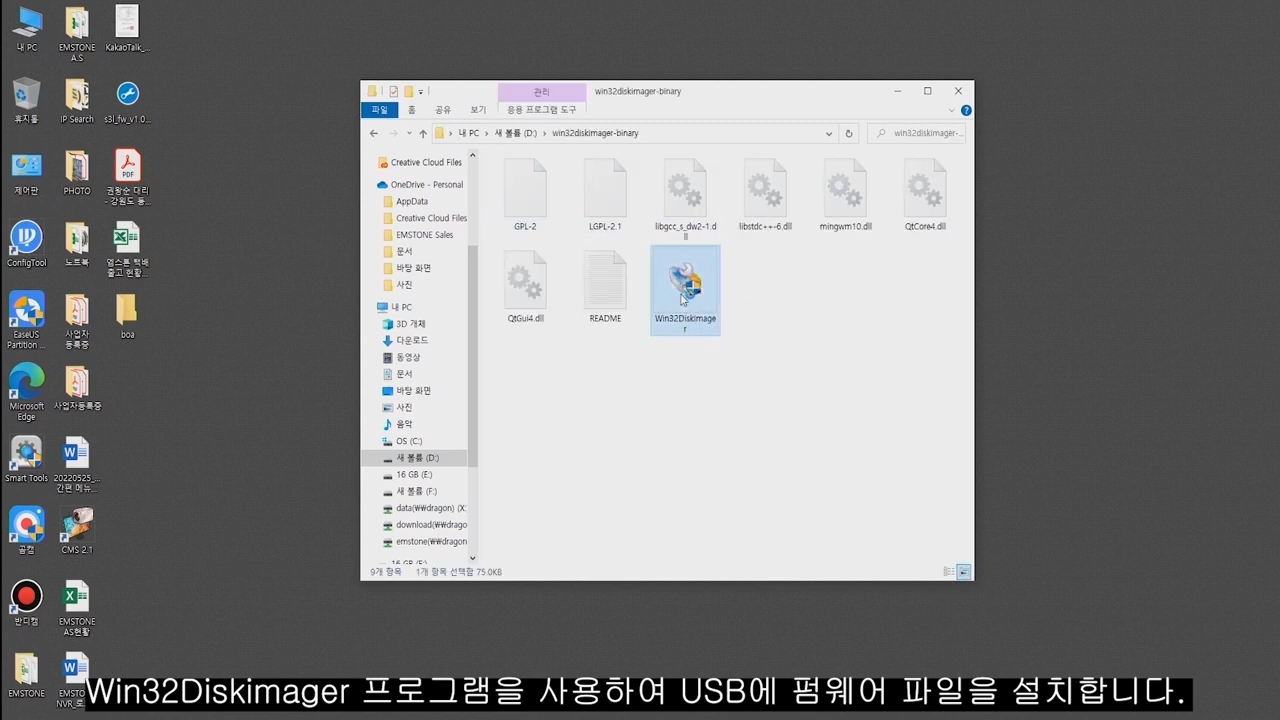The width and height of the screenshot is (1280, 720).
Task: Select the Win32DiskImager application file
Action: click(x=685, y=290)
